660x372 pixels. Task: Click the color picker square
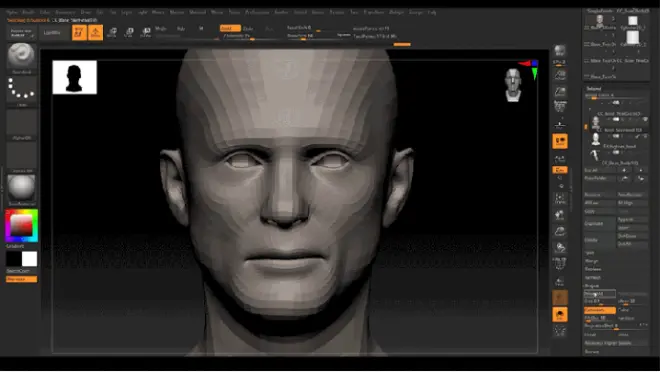(21, 226)
